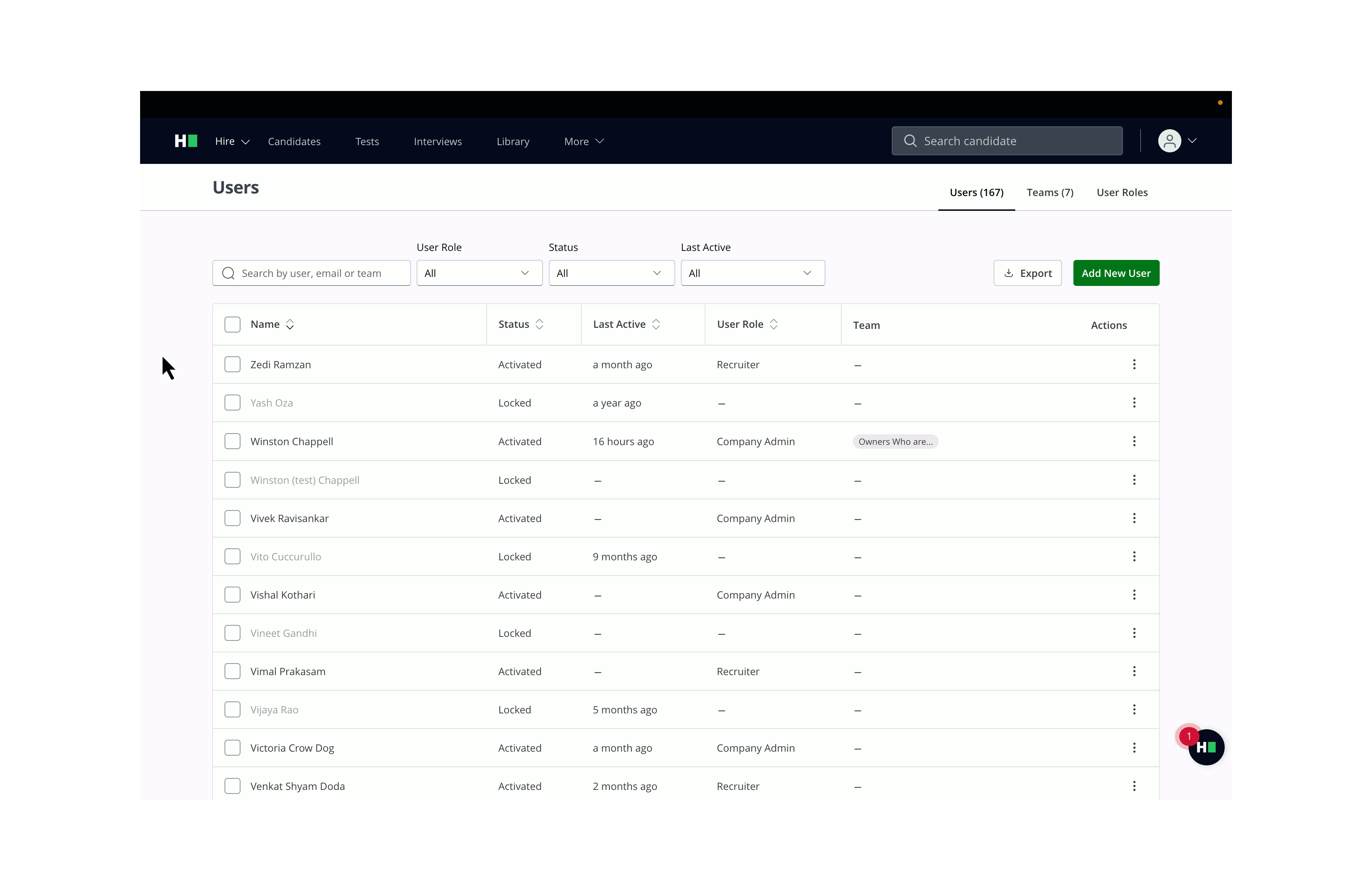Click the notification badge on chat widget
Screen dimensions: 1372x891
click(1189, 736)
